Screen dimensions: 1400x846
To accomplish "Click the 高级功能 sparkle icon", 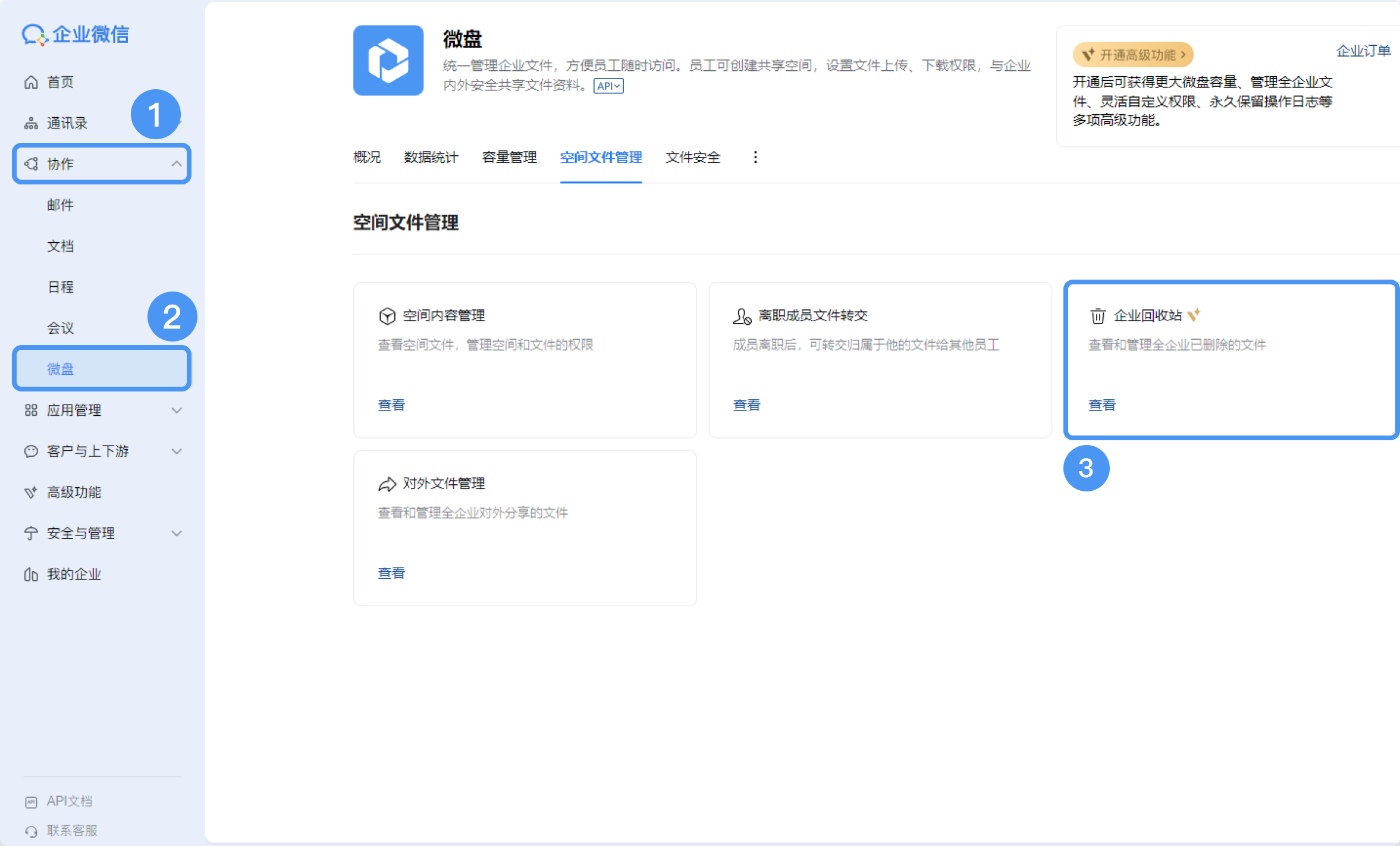I will point(31,492).
